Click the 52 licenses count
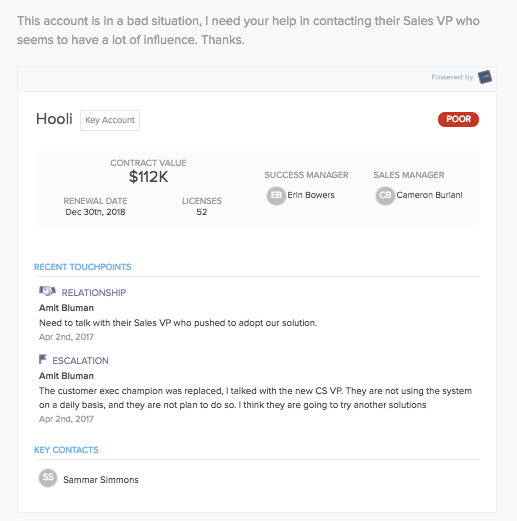 coord(202,212)
